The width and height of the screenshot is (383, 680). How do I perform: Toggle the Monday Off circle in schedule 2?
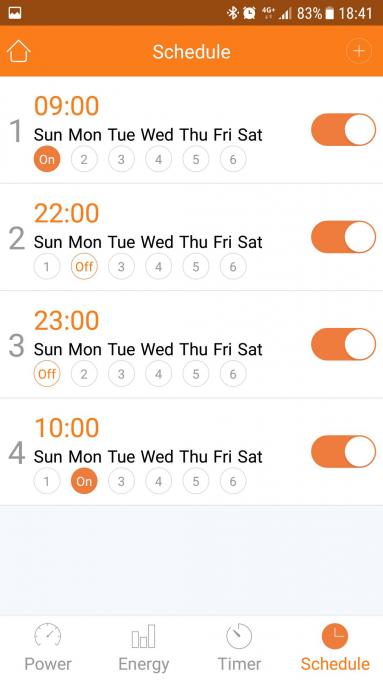[84, 266]
